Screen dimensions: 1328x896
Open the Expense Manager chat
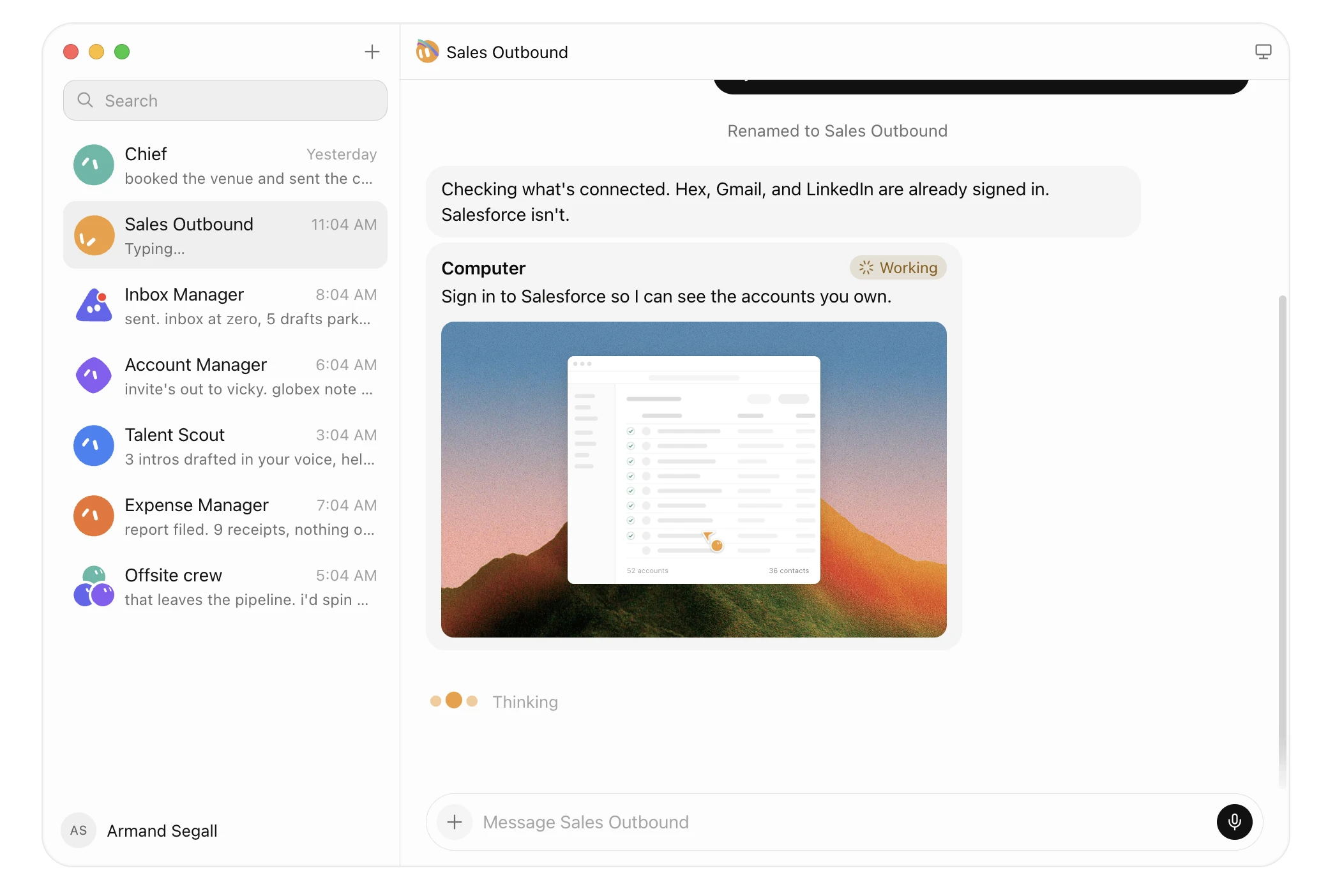point(225,516)
